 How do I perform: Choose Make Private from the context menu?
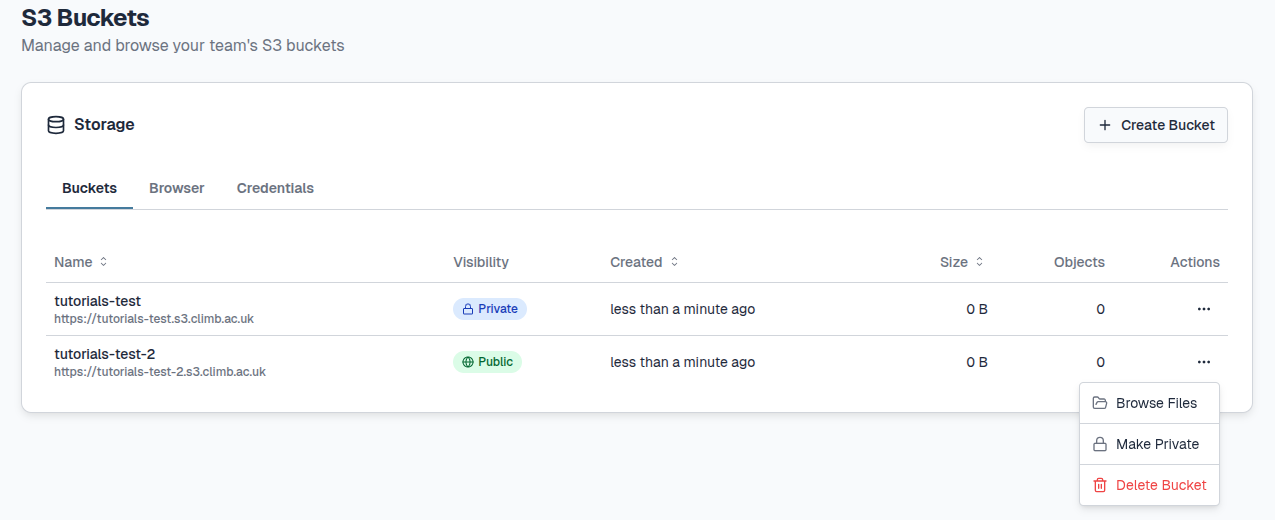pos(1156,444)
